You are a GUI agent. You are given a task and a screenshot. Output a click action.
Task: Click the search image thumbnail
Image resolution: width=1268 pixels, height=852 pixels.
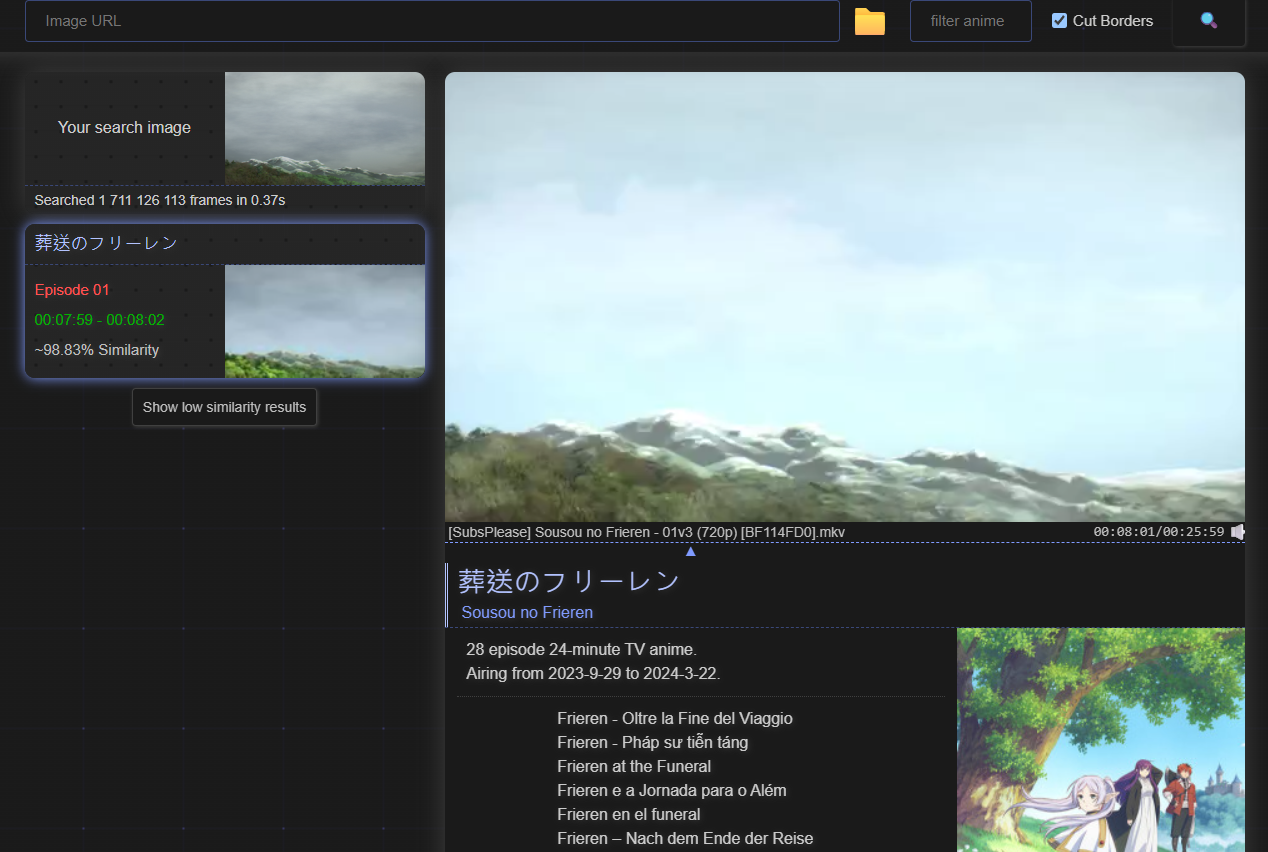[325, 128]
